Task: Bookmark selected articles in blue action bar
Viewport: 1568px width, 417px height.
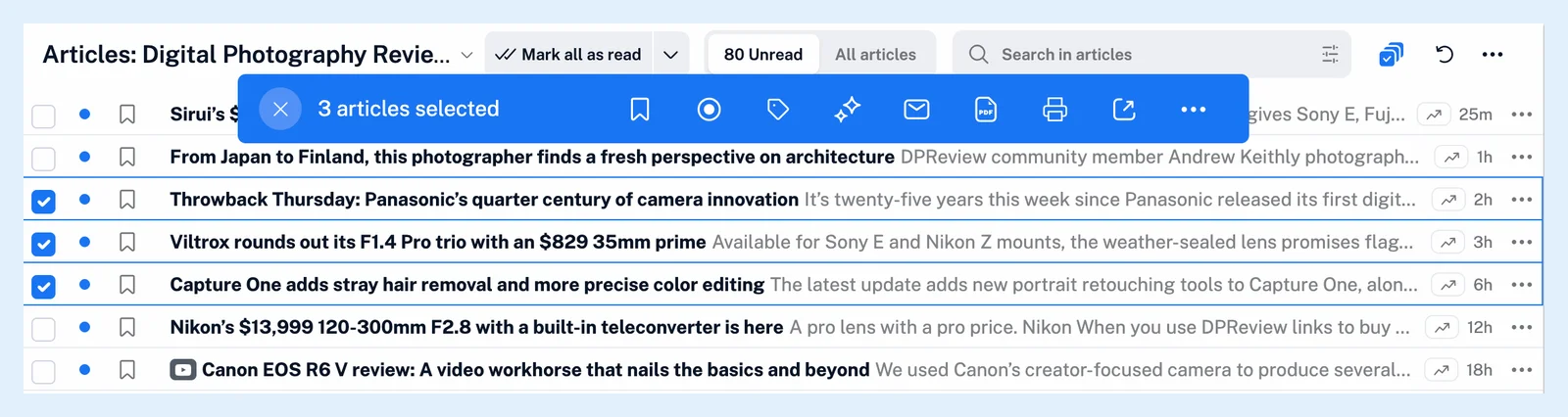Action: pos(640,109)
